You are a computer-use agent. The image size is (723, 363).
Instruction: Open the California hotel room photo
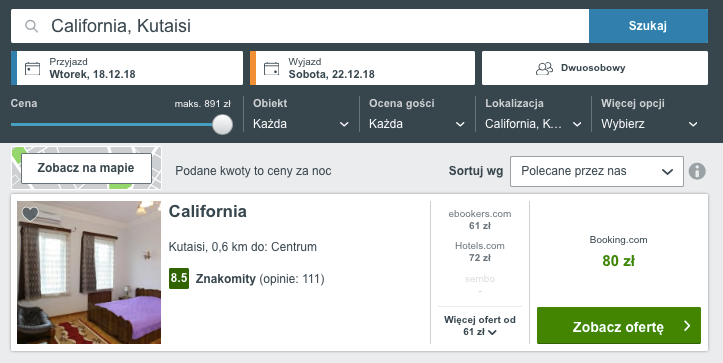pos(89,272)
